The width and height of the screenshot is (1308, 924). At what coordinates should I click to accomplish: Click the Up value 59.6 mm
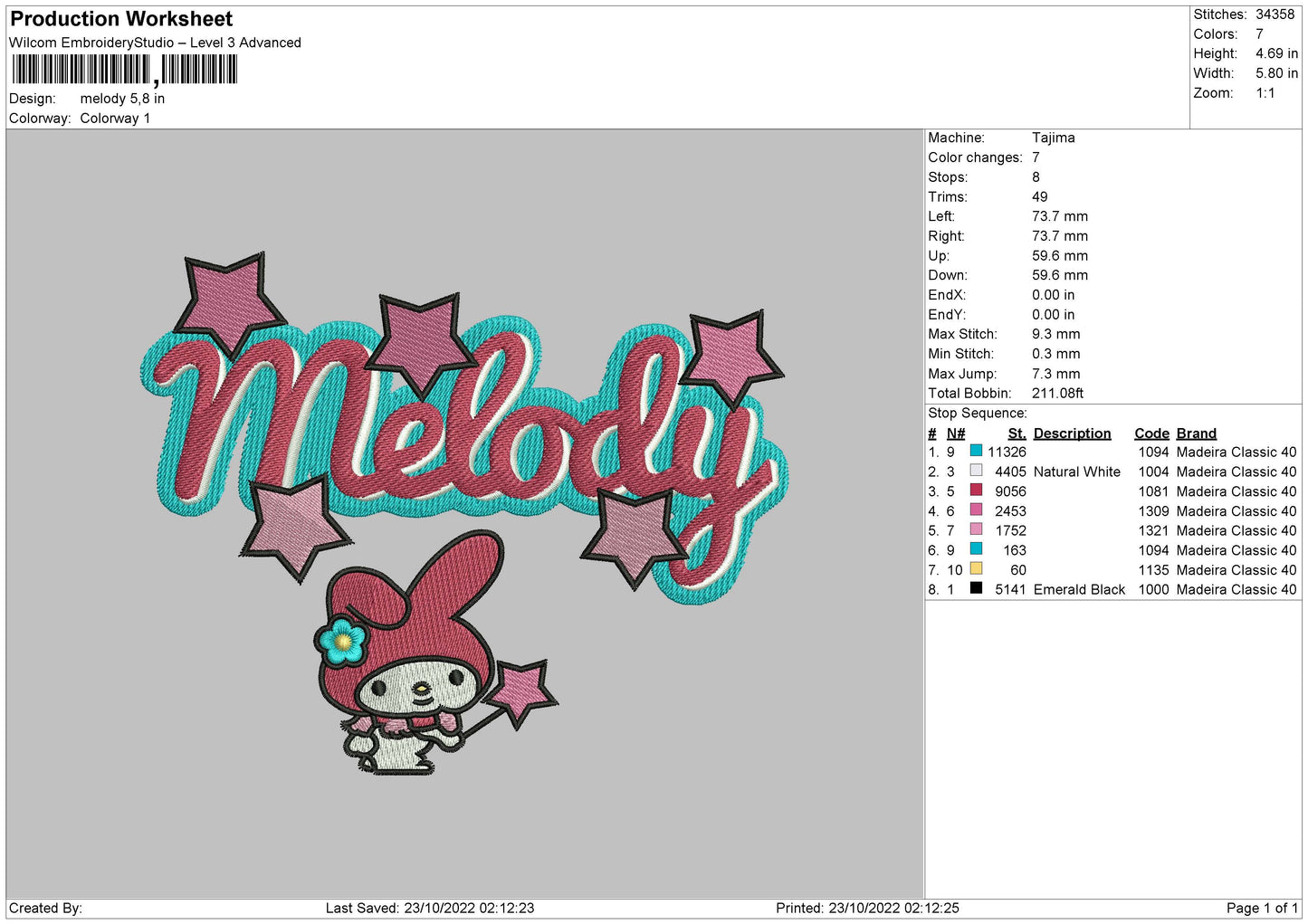(1060, 255)
